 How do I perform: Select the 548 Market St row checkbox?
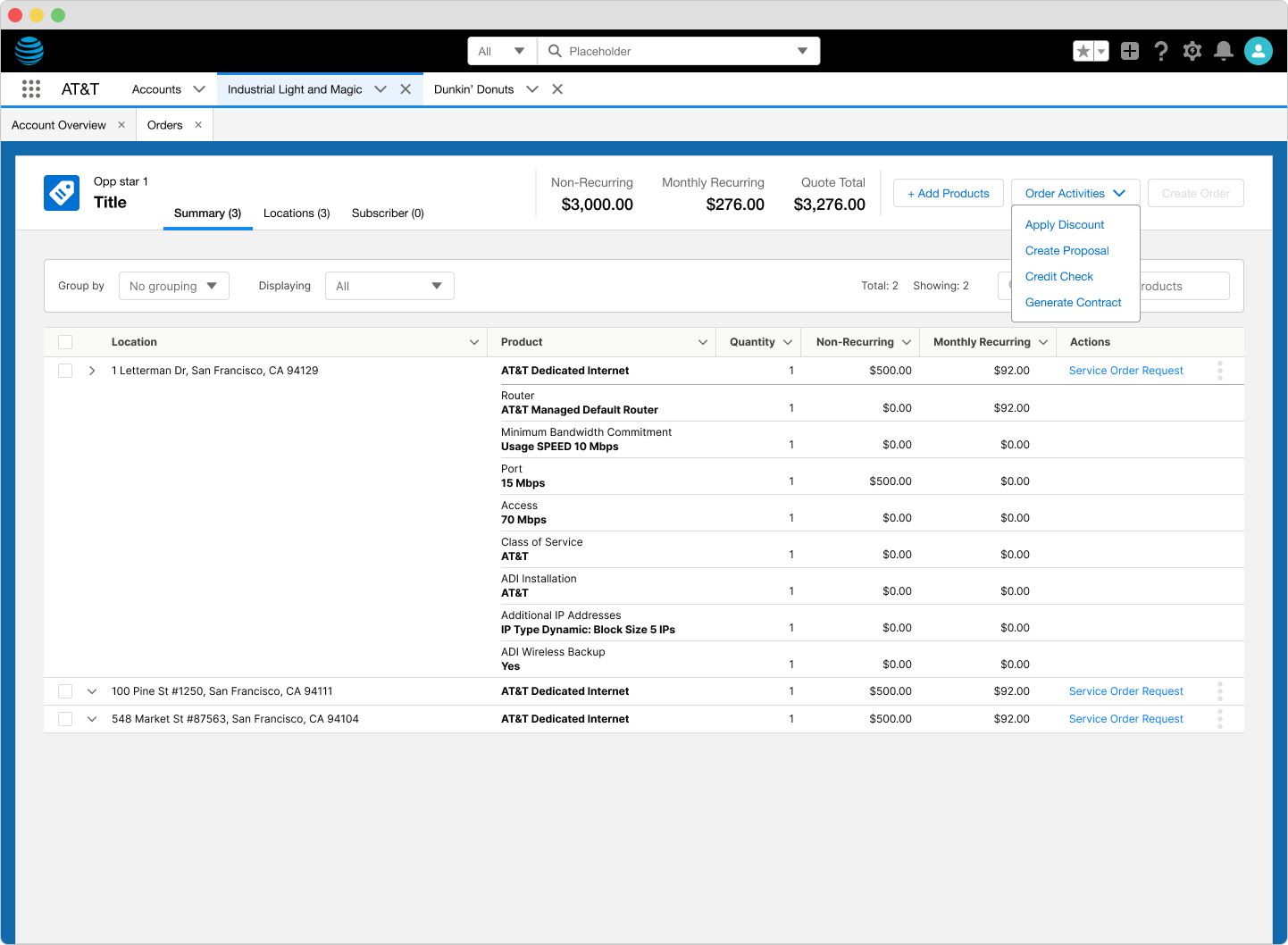point(65,719)
